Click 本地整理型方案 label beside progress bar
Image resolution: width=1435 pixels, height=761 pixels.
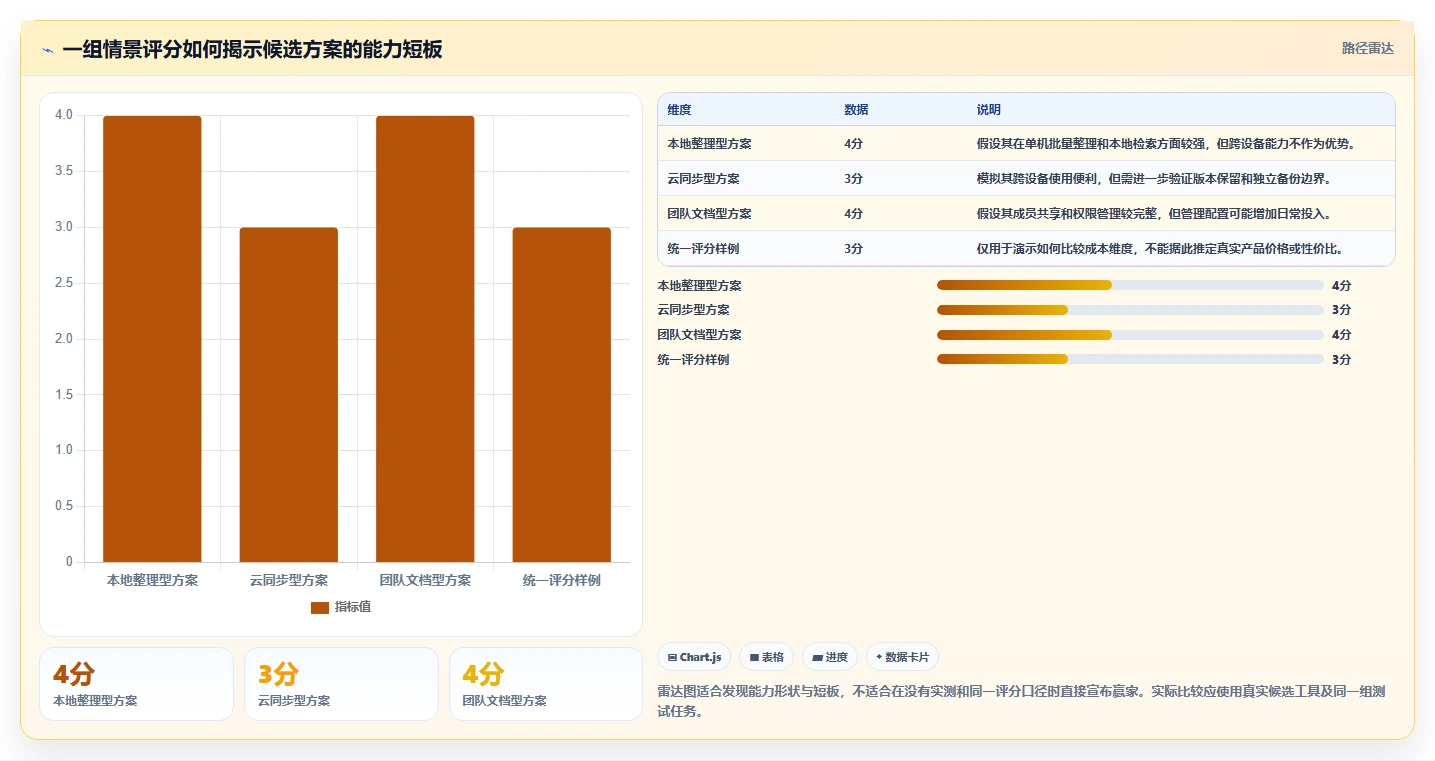[x=700, y=286]
